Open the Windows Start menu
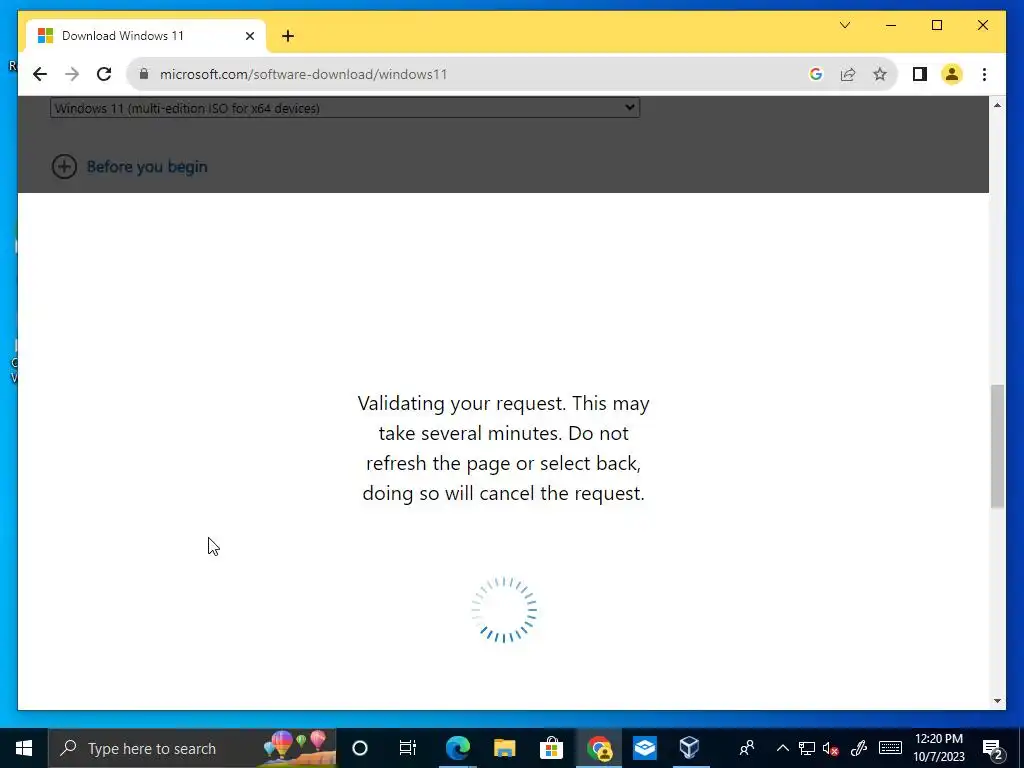 point(24,748)
